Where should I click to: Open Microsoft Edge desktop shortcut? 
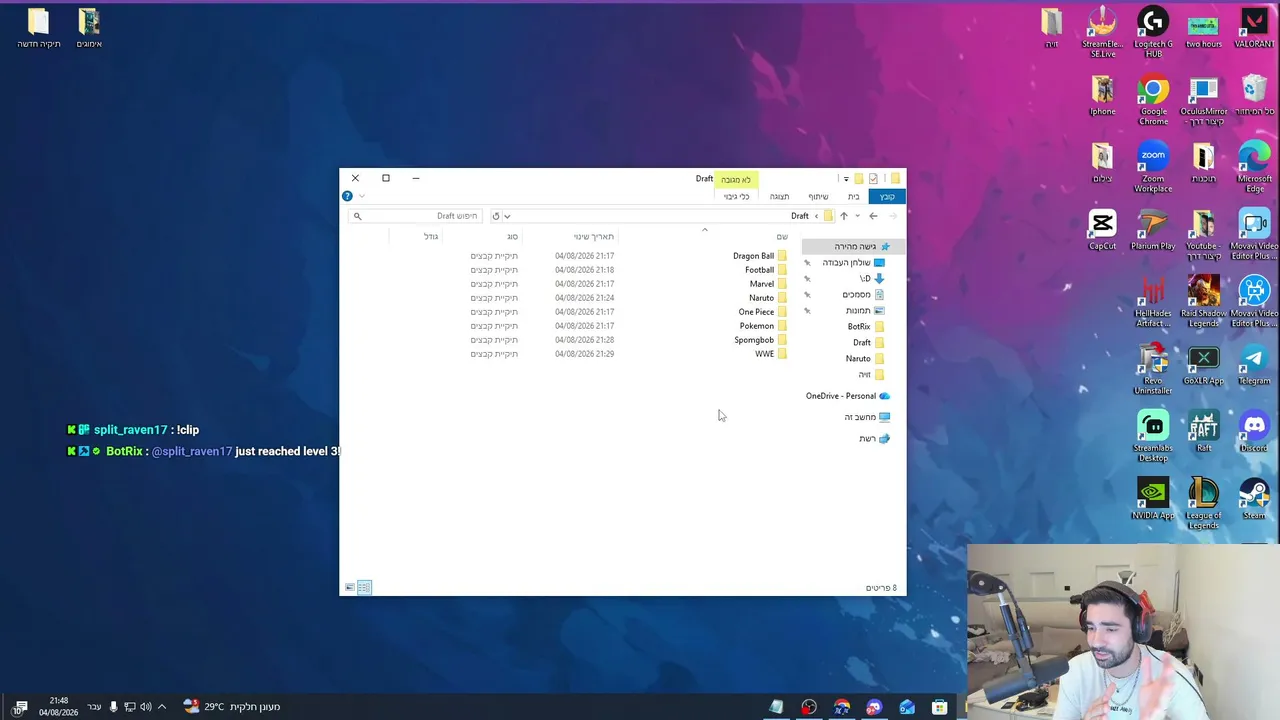[x=1254, y=168]
